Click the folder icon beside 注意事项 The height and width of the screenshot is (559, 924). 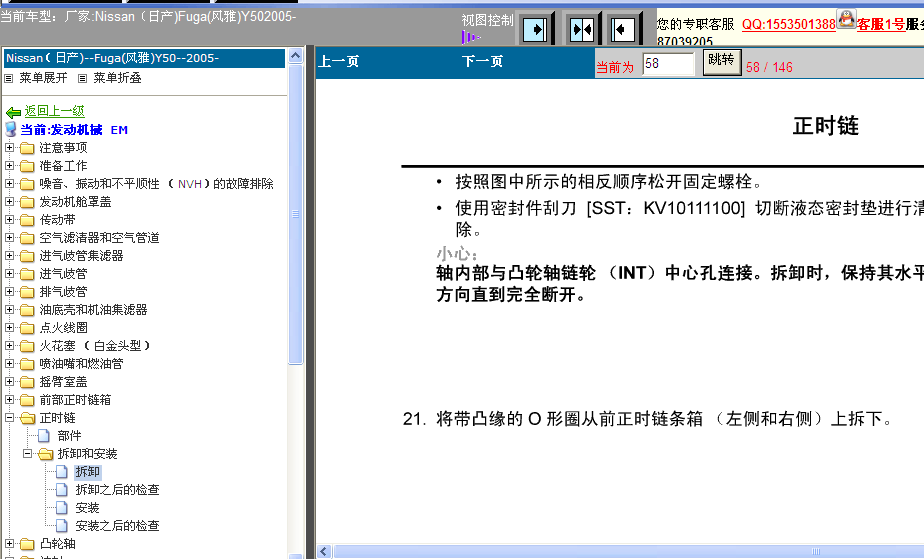27,148
